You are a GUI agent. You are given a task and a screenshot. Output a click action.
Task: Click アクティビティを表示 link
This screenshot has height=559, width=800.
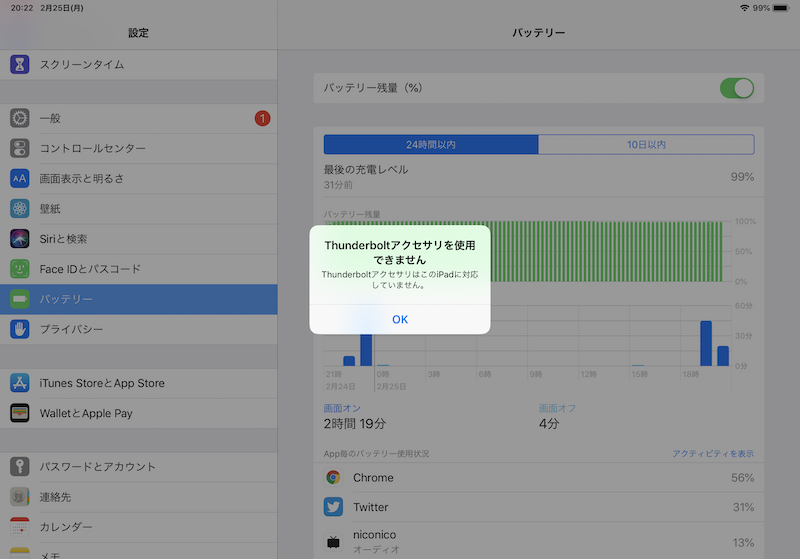click(x=713, y=454)
